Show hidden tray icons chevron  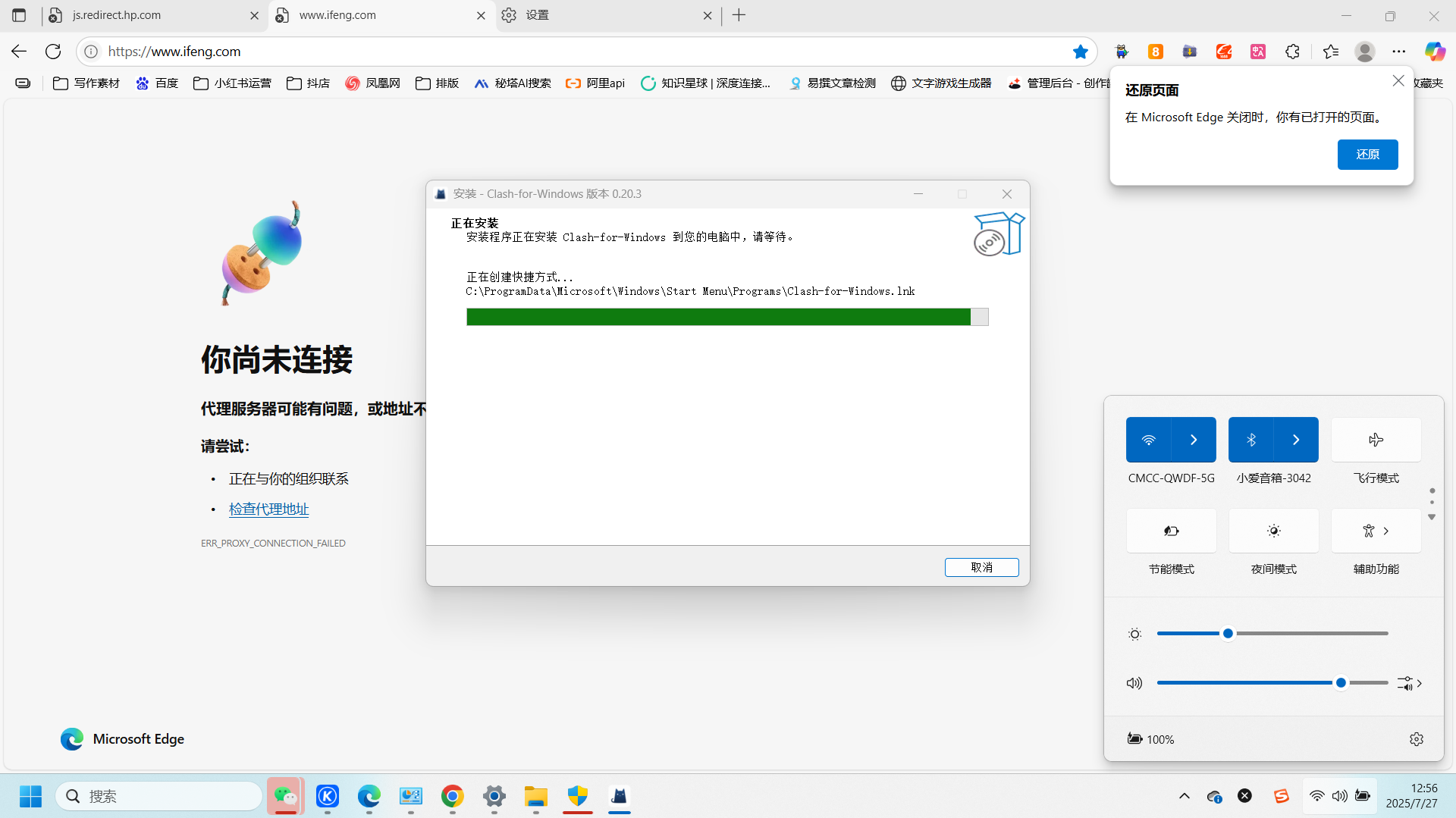click(x=1185, y=796)
